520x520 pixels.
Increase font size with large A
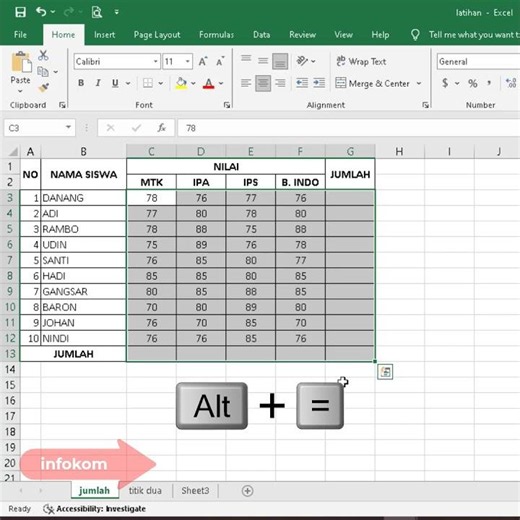click(x=203, y=62)
